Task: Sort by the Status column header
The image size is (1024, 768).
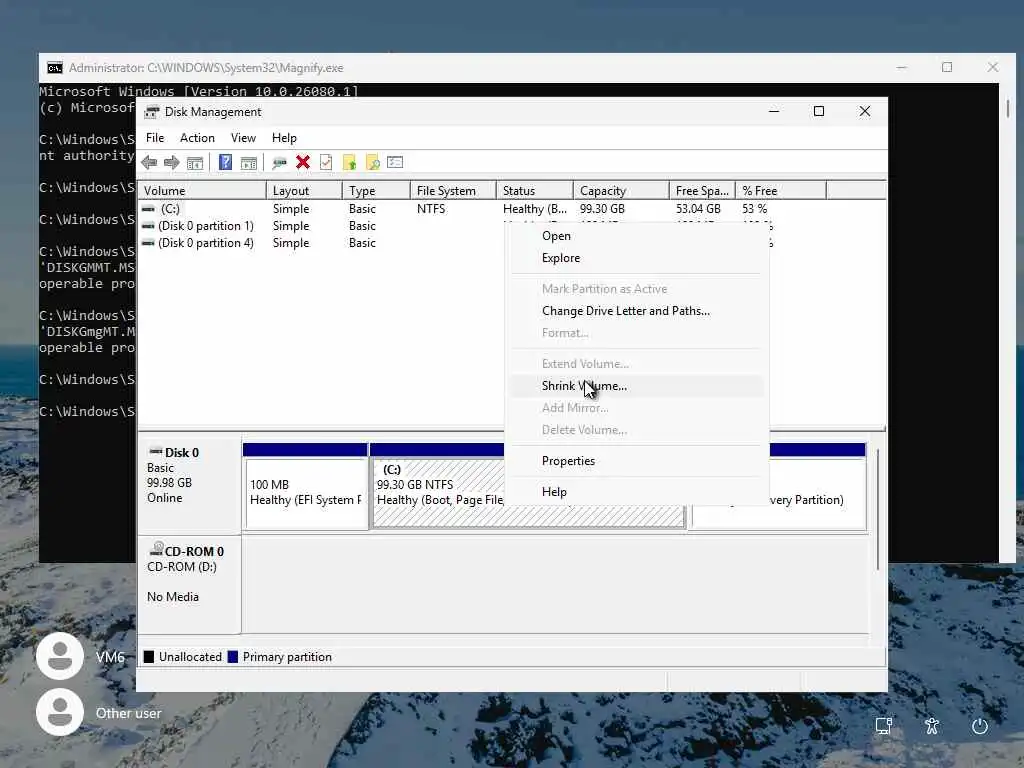Action: pyautogui.click(x=535, y=191)
